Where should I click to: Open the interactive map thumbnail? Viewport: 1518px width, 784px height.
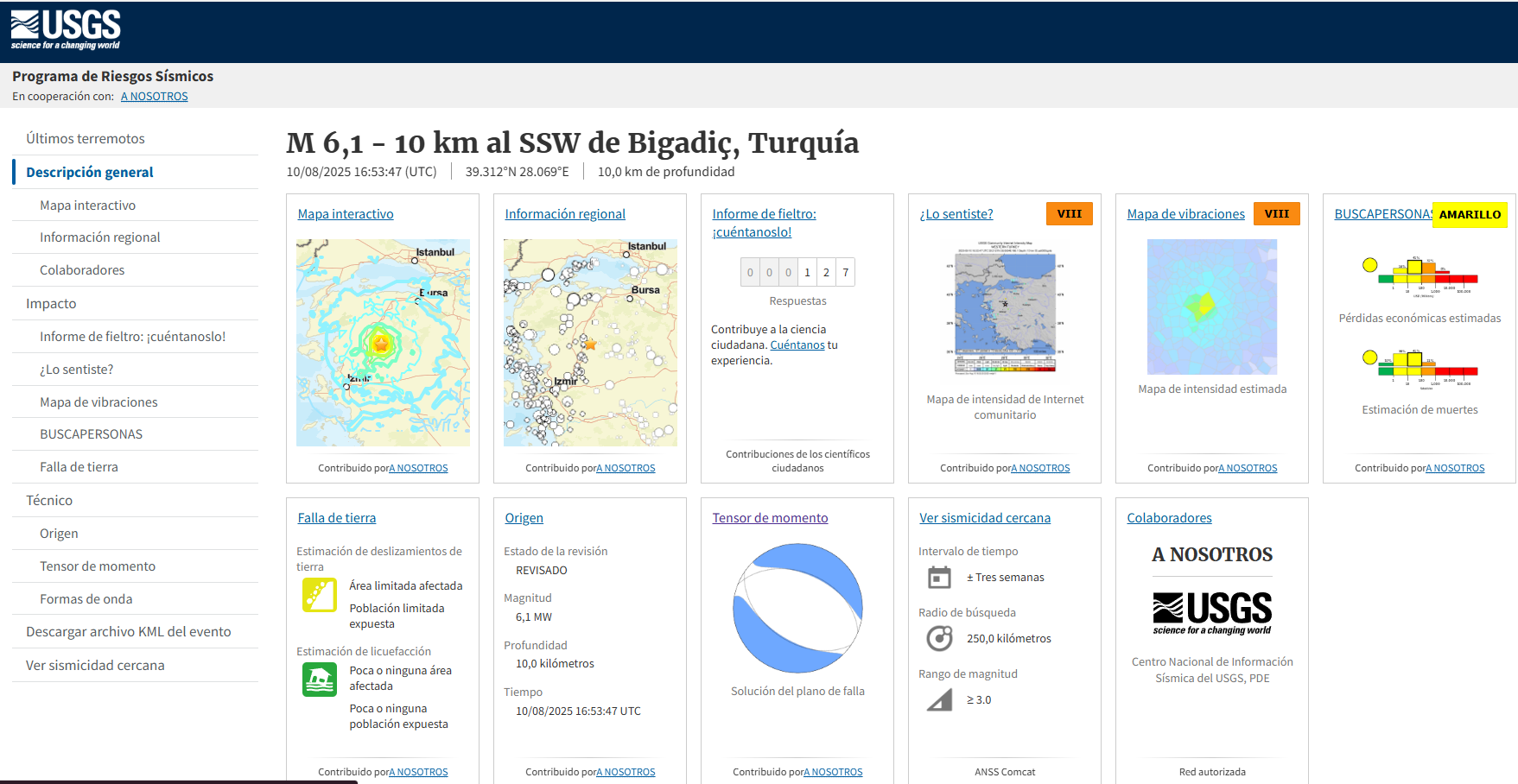[x=383, y=343]
